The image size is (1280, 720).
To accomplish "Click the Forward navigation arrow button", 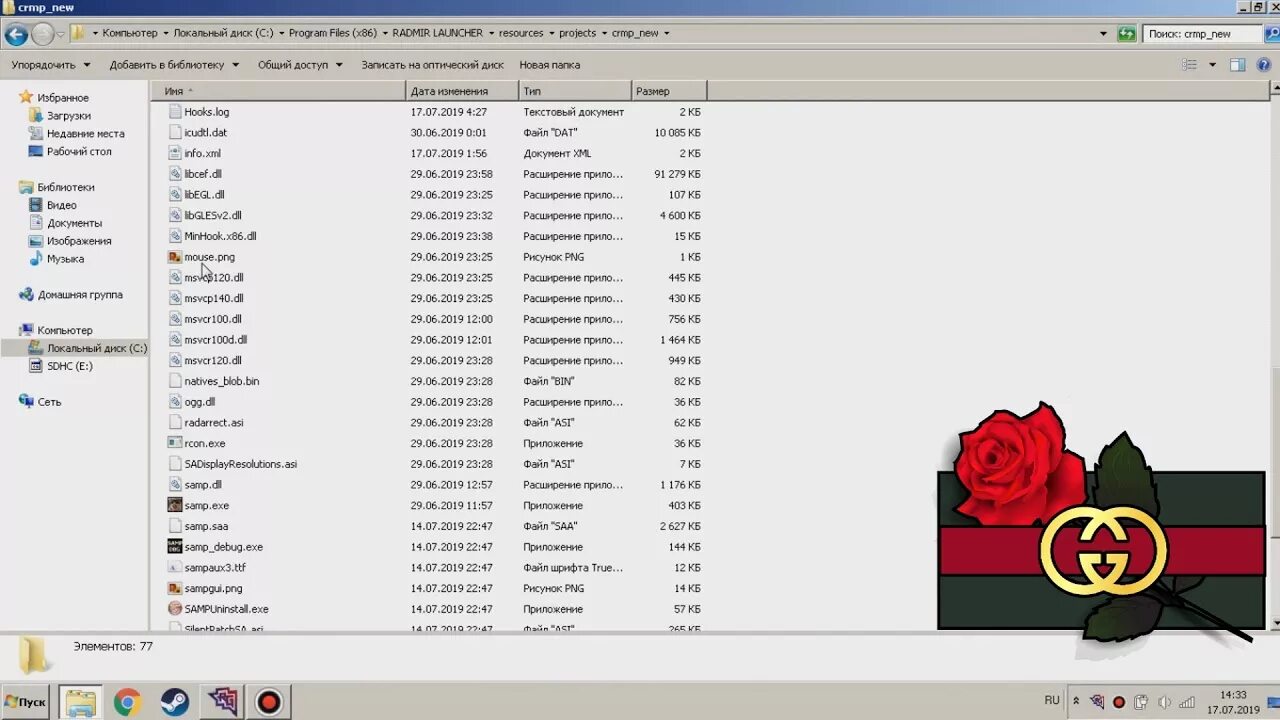I will click(42, 34).
